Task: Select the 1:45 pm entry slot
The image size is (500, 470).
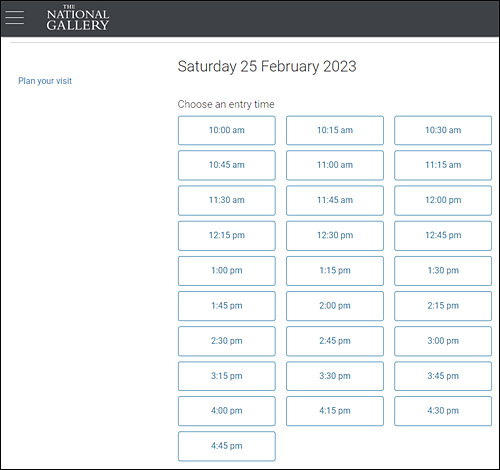Action: [227, 306]
